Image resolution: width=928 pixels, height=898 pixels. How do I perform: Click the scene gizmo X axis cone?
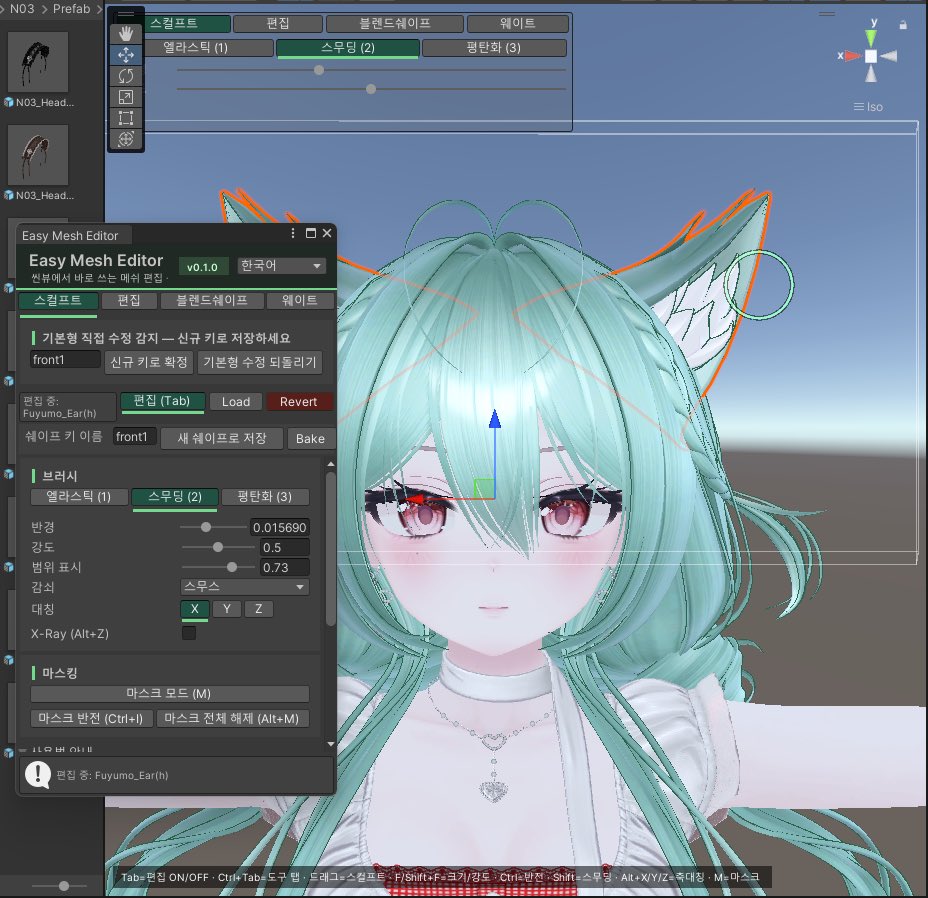852,56
